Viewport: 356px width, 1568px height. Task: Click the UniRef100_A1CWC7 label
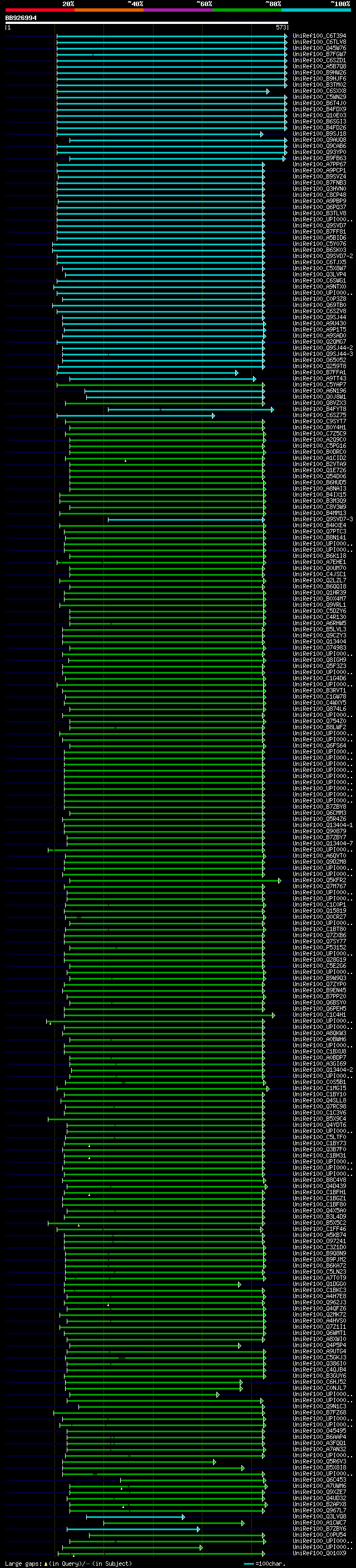pyautogui.click(x=319, y=1523)
